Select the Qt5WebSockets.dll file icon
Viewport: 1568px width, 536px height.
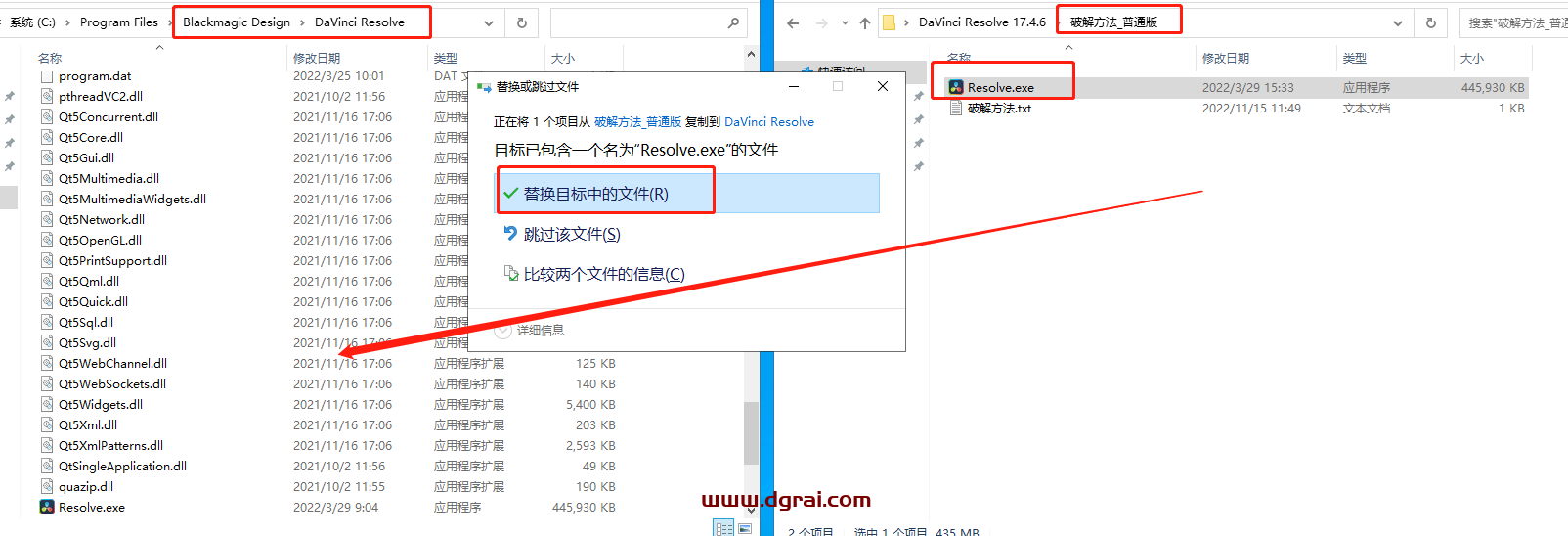point(47,383)
